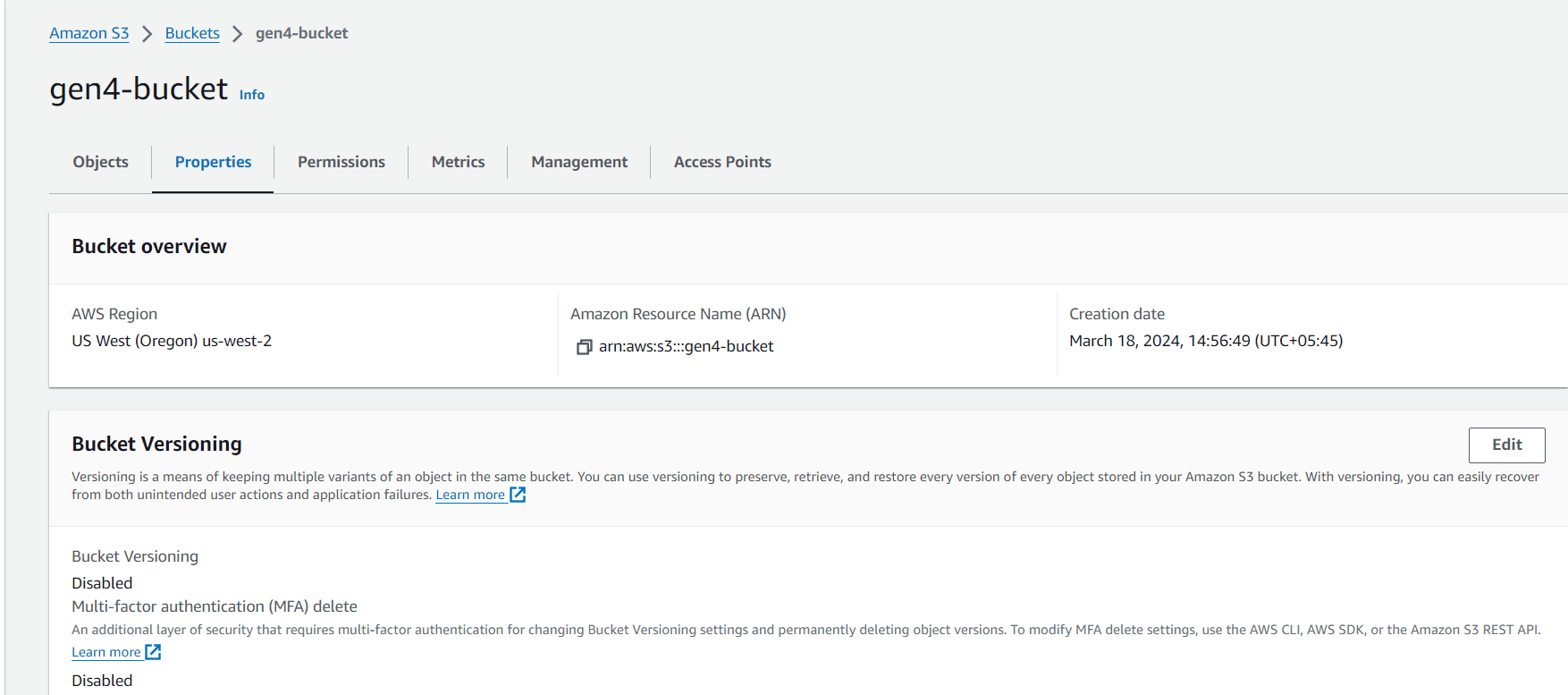Click the gen4-bucket breadcrumb text
The height and width of the screenshot is (695, 1568).
(x=301, y=33)
